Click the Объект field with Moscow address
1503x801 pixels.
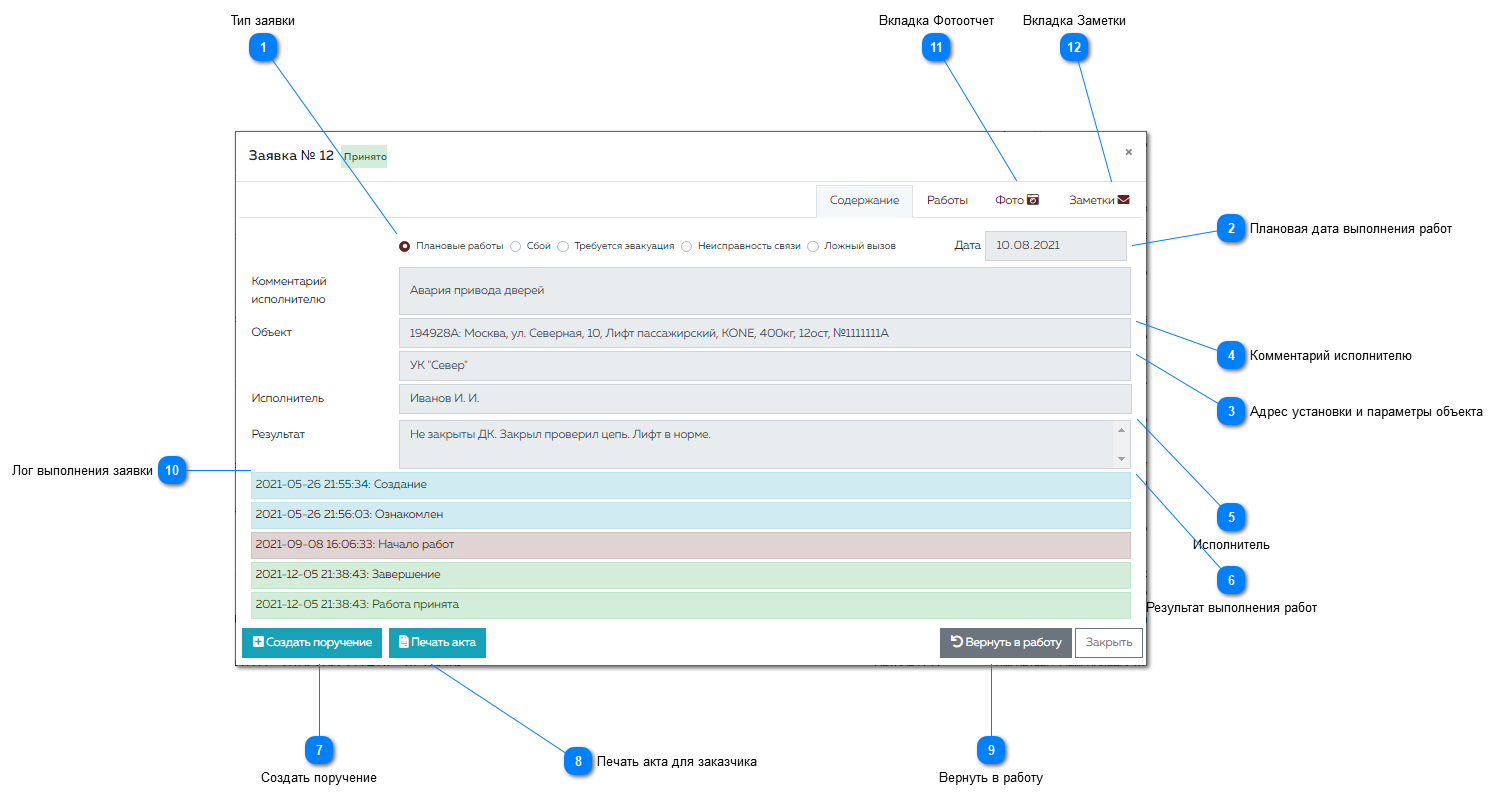(765, 333)
